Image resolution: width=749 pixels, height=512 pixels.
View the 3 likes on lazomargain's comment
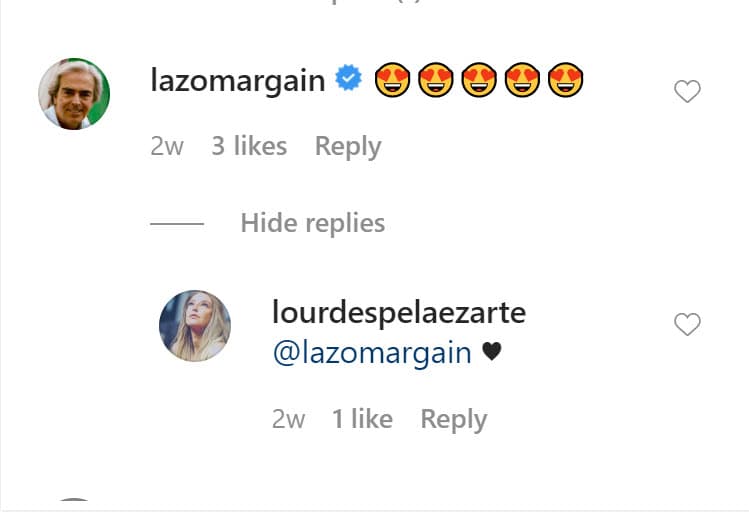pos(249,146)
